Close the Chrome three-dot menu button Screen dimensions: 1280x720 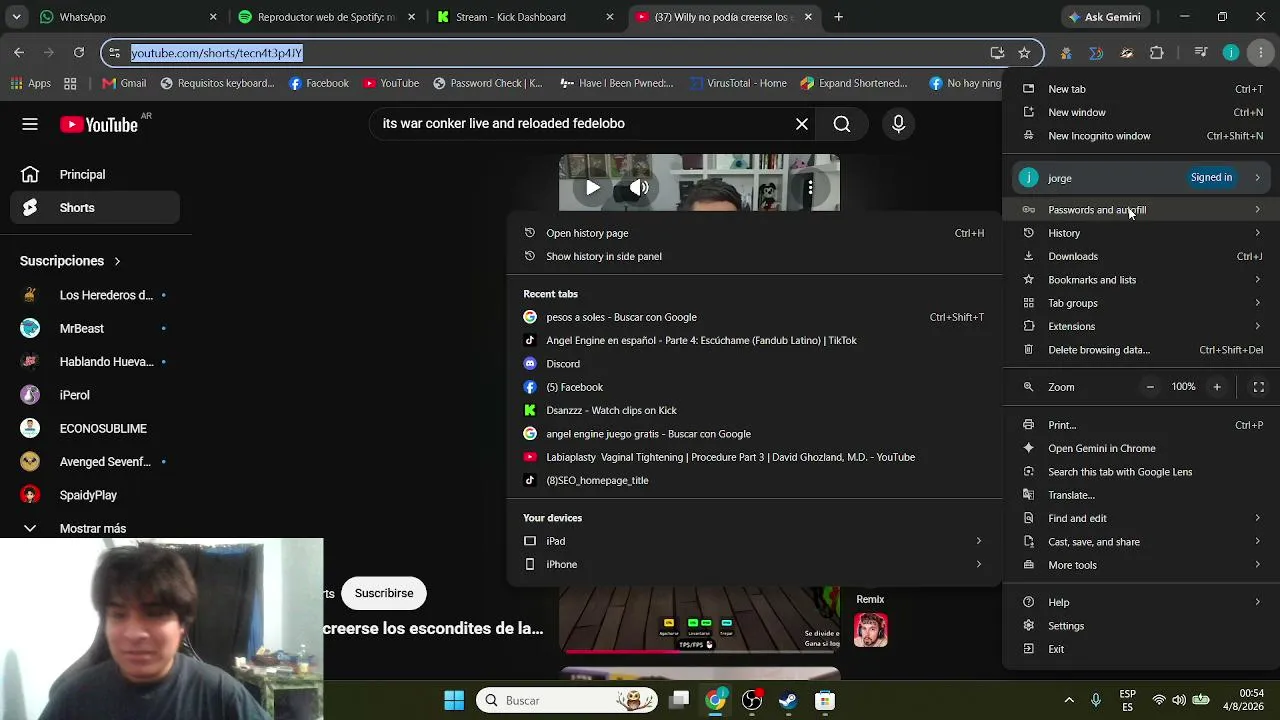pos(1261,52)
